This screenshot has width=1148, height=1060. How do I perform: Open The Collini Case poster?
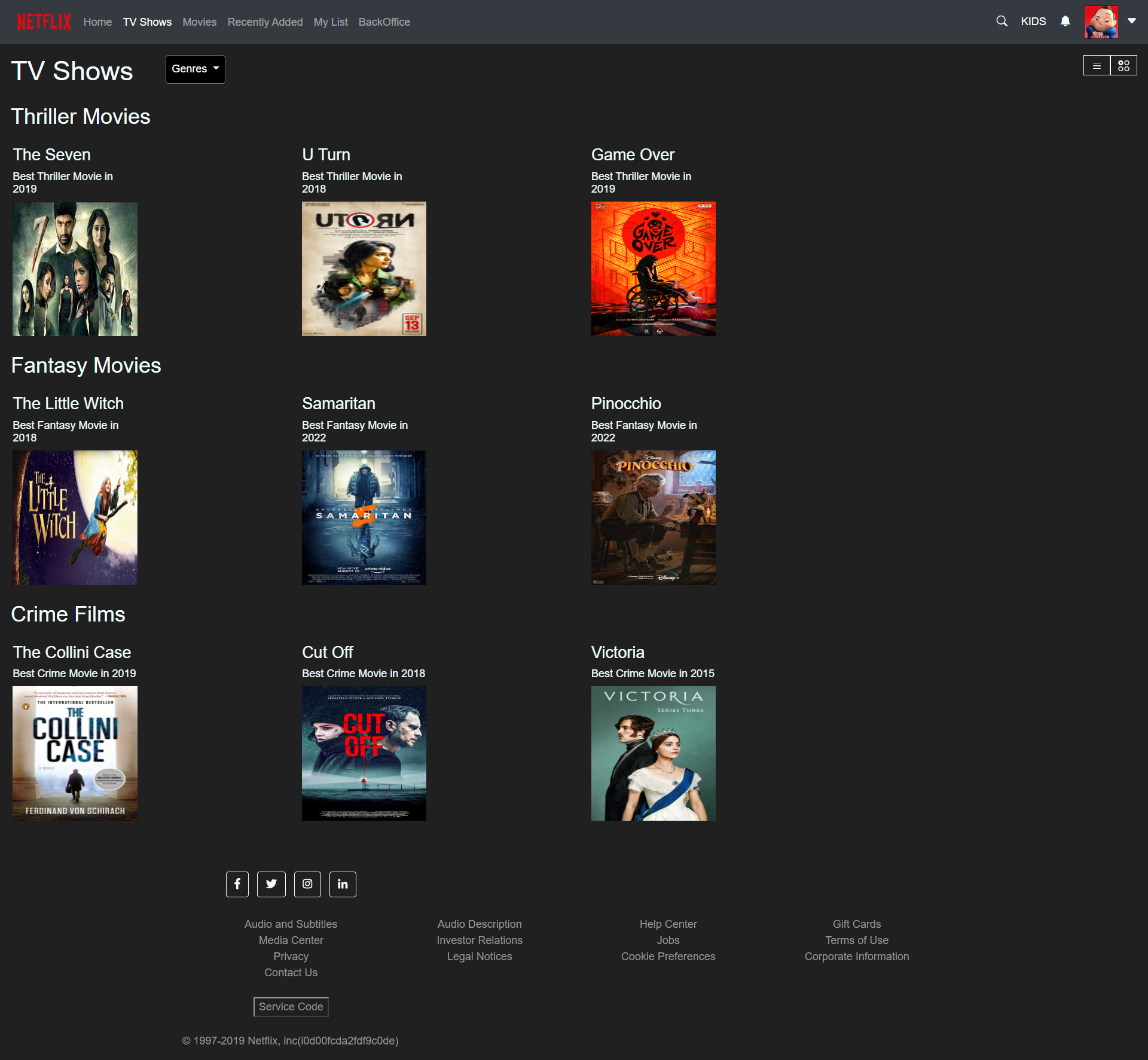pyautogui.click(x=75, y=754)
